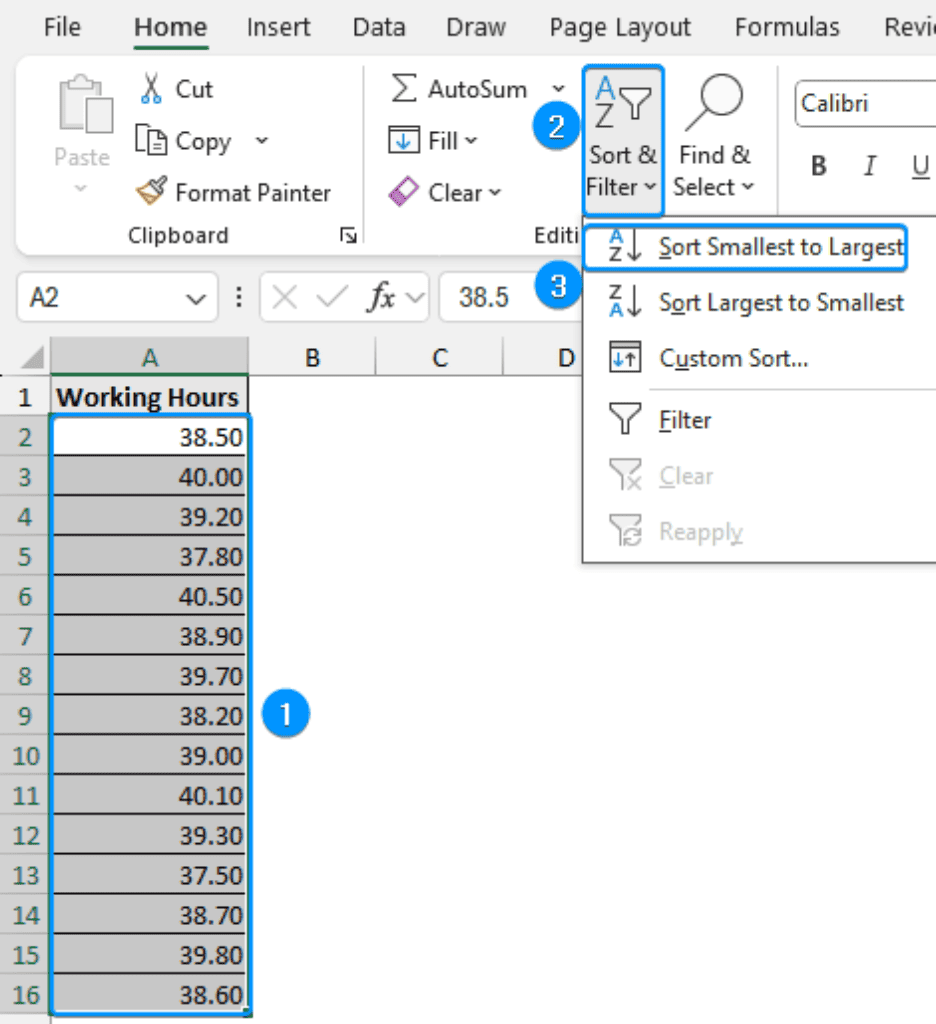Toggle Underline formatting
This screenshot has height=1024, width=936.
point(920,166)
